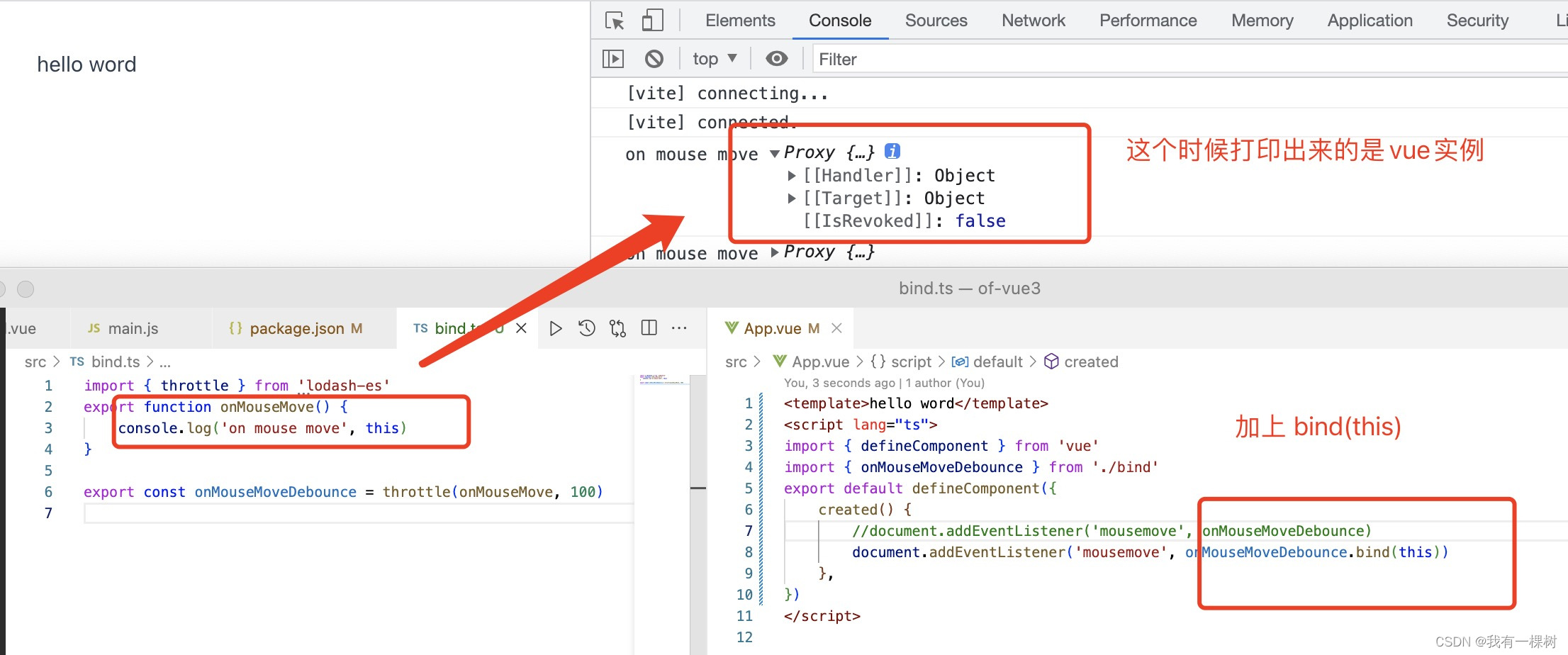Click the git blame author annotation
Viewport: 1568px width, 655px height.
tap(884, 383)
